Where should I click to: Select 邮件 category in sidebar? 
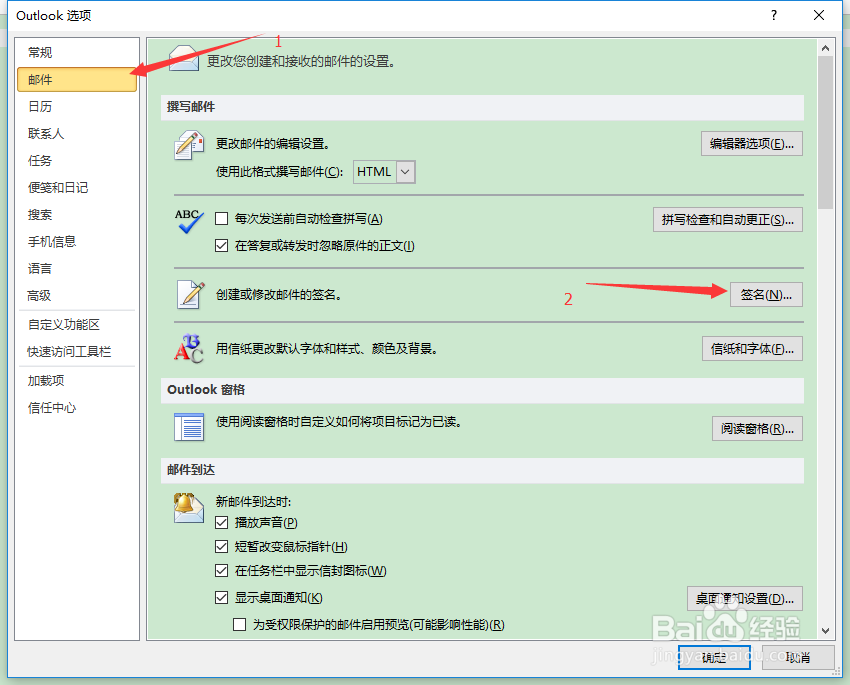pos(77,80)
